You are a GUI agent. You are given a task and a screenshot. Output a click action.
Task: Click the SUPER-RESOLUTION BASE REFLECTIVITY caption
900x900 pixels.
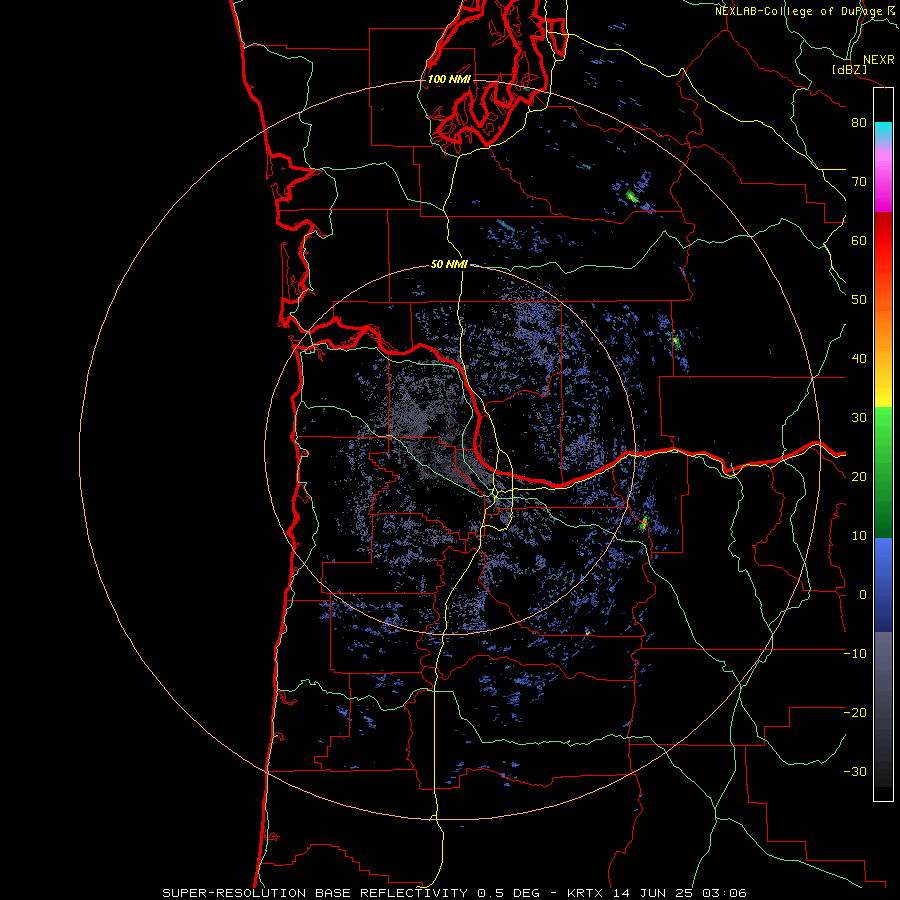[x=314, y=893]
